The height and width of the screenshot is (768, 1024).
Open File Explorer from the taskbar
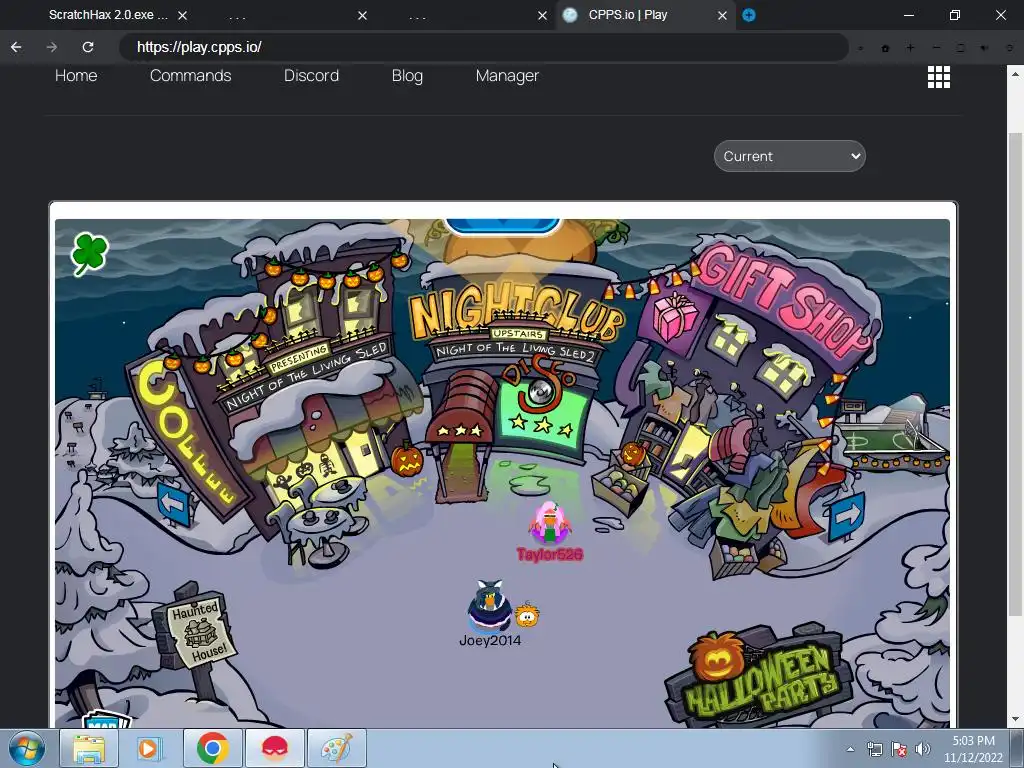tap(89, 748)
